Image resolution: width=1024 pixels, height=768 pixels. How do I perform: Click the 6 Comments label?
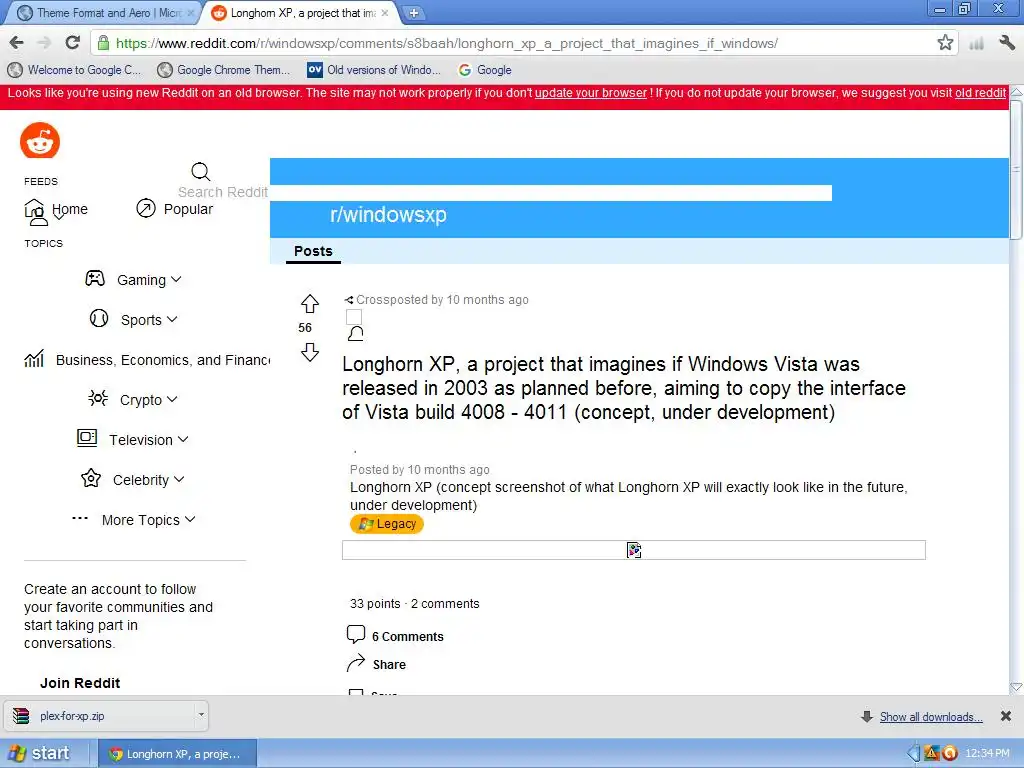[408, 637]
